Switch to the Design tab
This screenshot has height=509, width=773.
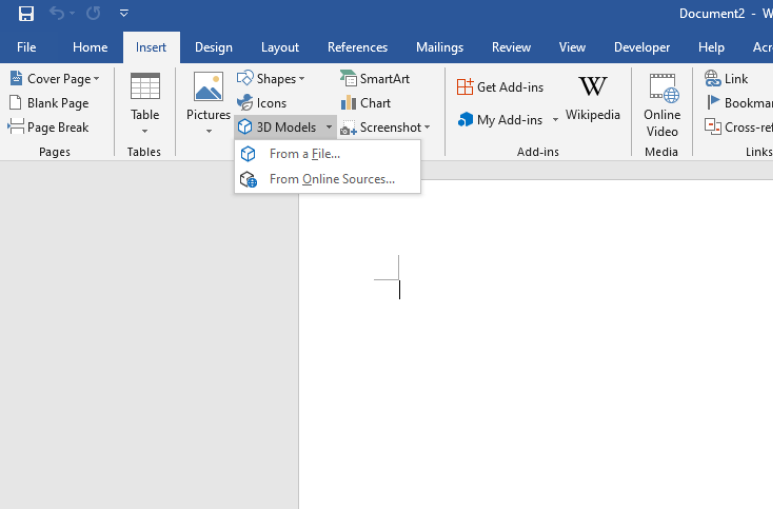[213, 47]
